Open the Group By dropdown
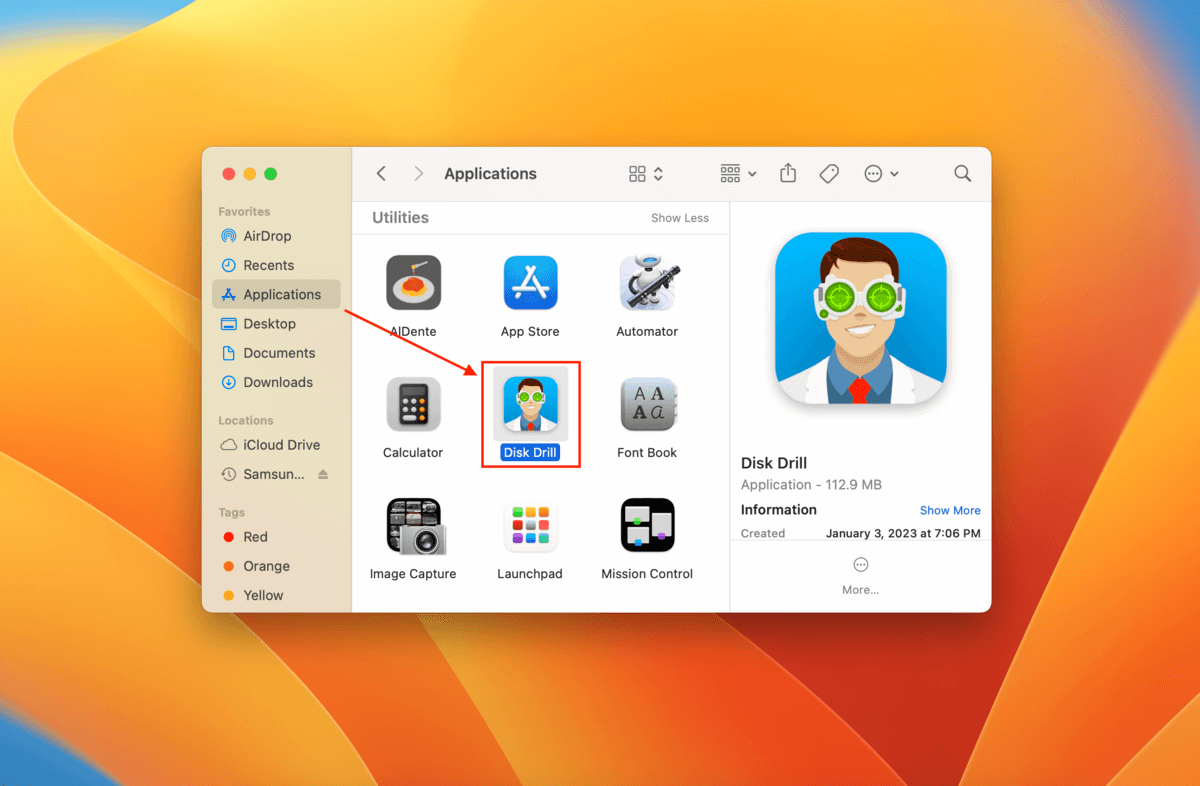1200x786 pixels. pyautogui.click(x=739, y=174)
